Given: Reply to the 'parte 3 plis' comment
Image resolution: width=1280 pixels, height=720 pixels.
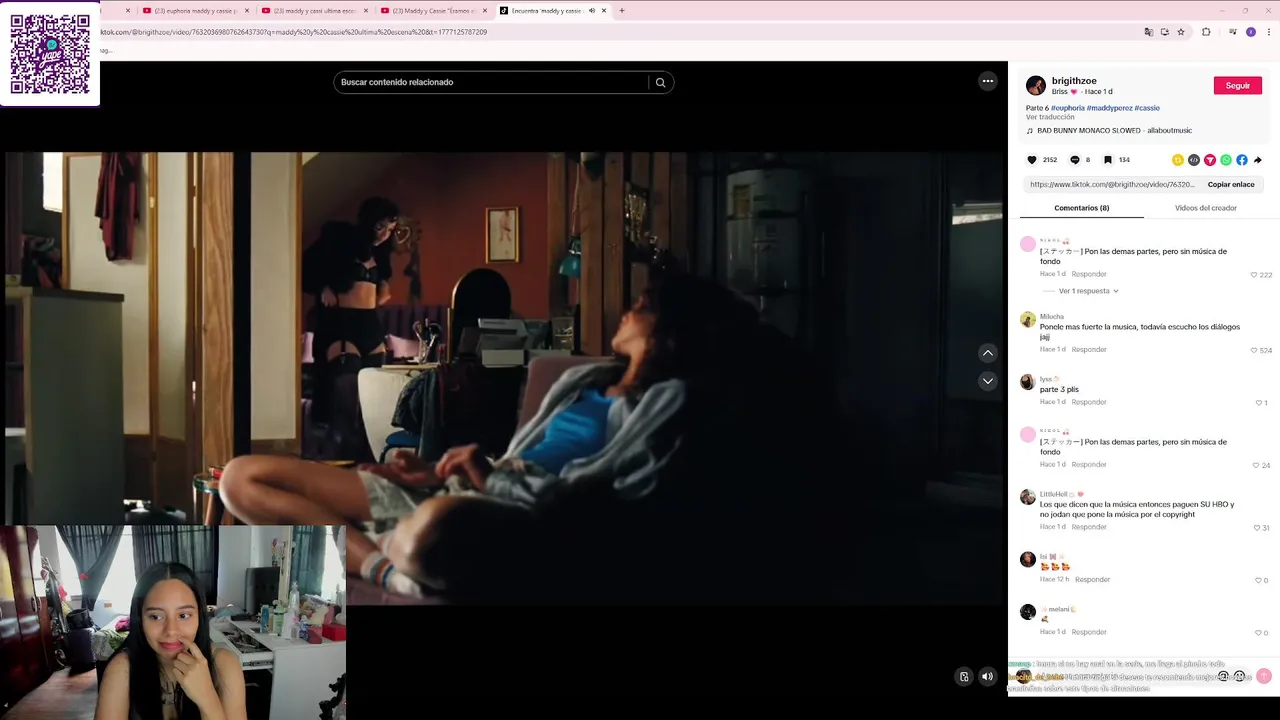Looking at the screenshot, I should tap(1089, 402).
